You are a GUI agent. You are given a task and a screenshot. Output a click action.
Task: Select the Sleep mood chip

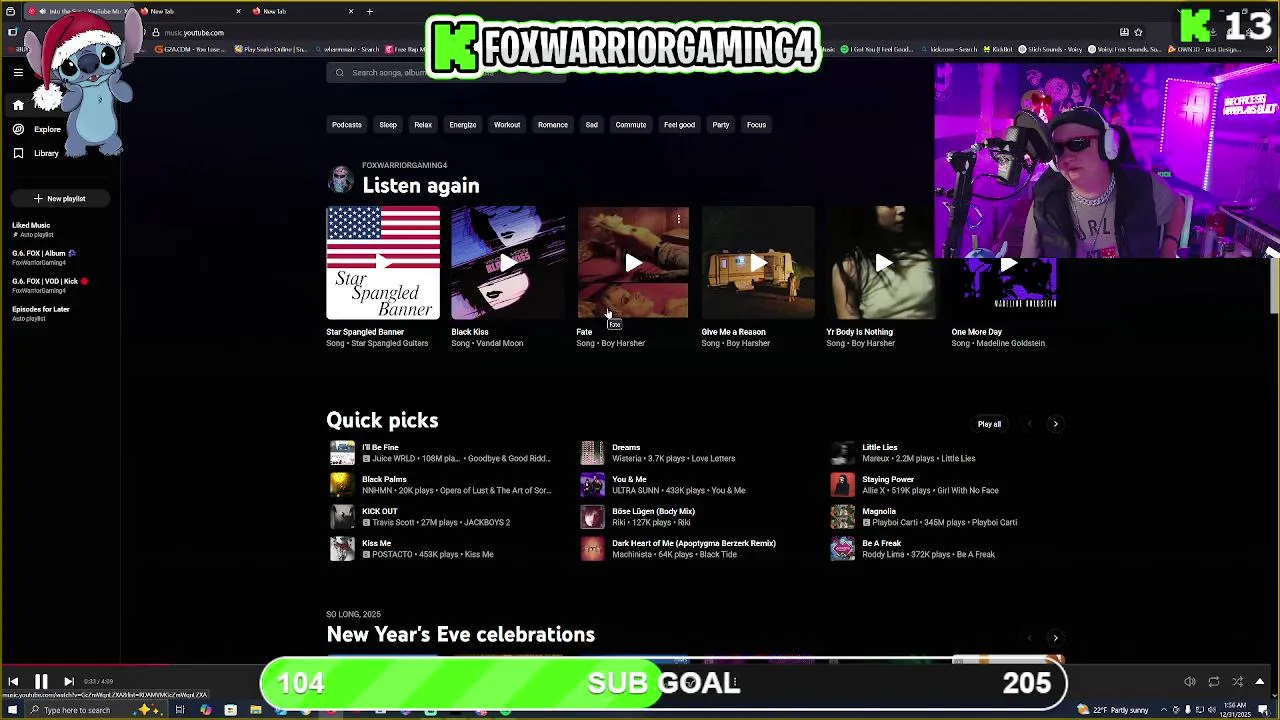pos(388,125)
